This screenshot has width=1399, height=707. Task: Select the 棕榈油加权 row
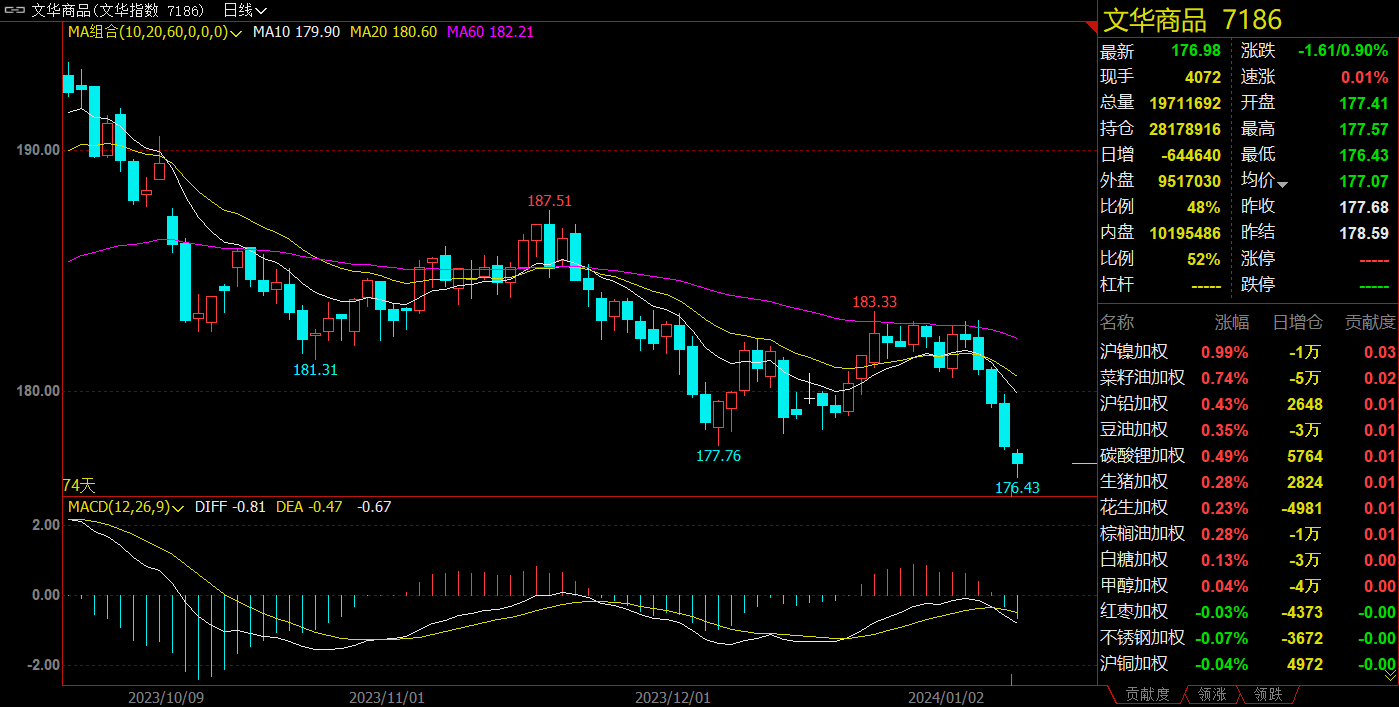click(1248, 534)
